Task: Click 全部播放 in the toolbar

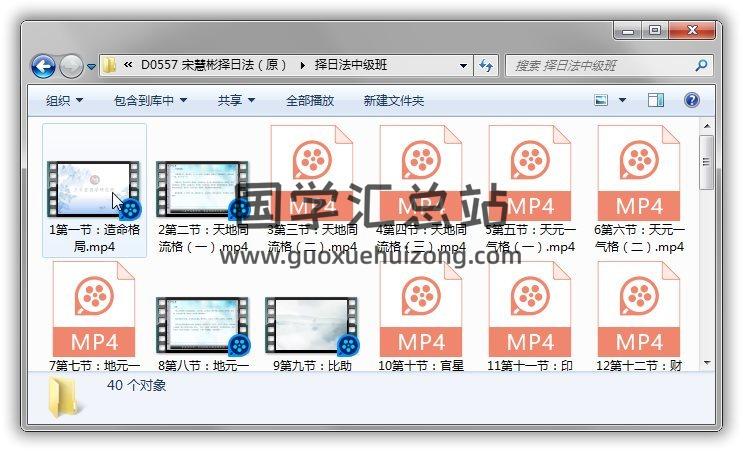Action: click(310, 100)
